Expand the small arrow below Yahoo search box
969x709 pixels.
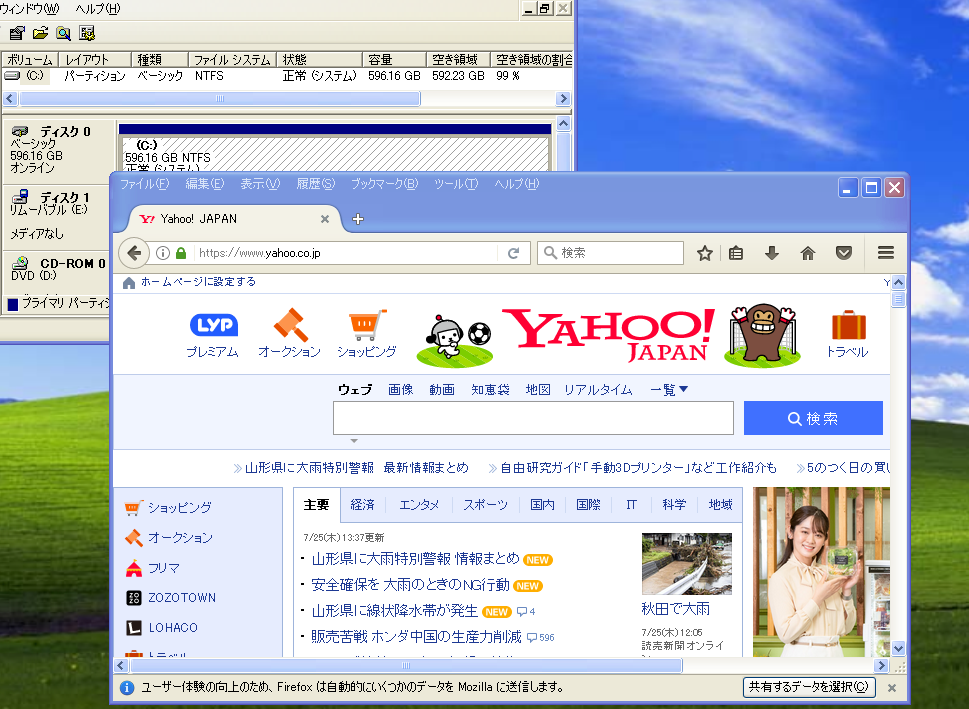pos(354,441)
